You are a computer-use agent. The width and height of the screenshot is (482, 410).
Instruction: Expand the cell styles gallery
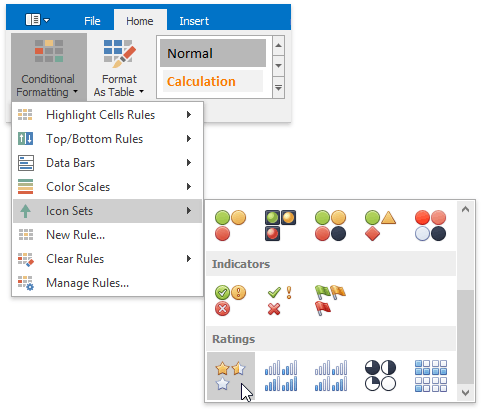pos(278,87)
